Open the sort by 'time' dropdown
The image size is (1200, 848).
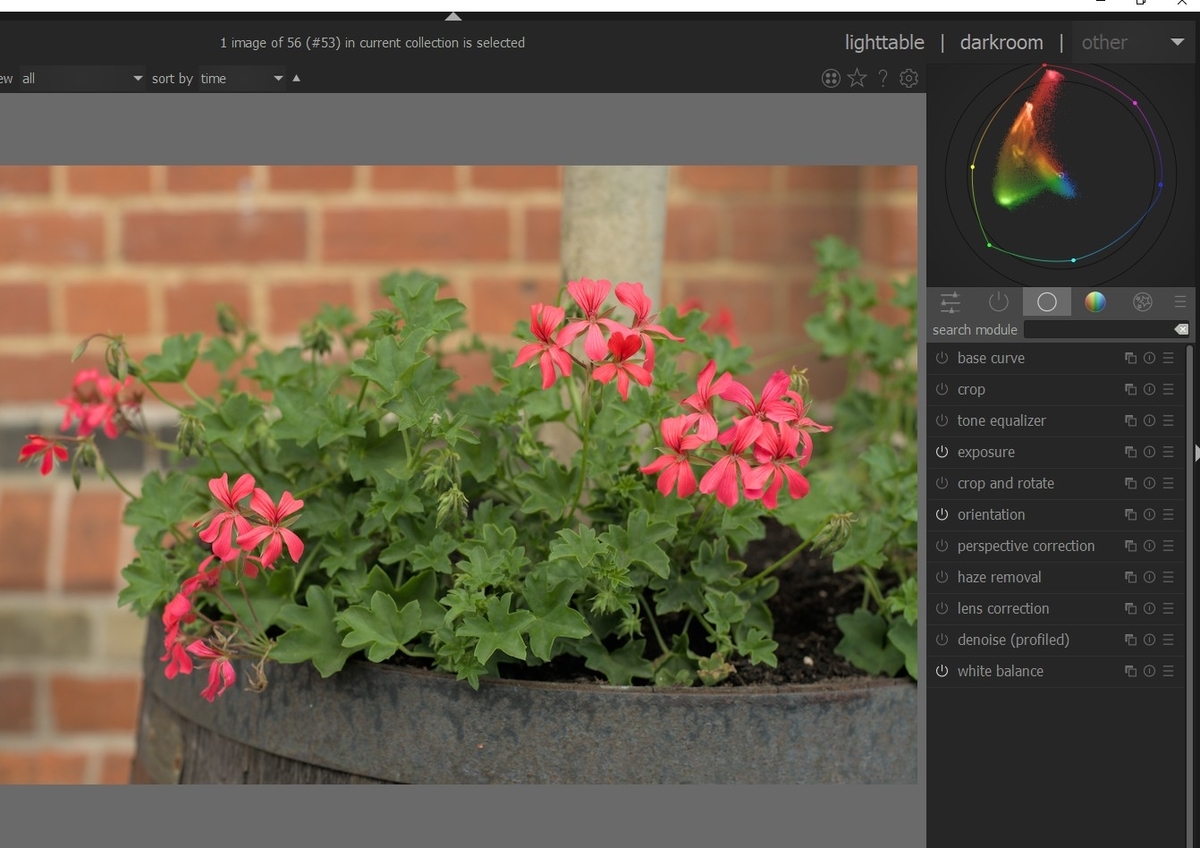[x=241, y=78]
